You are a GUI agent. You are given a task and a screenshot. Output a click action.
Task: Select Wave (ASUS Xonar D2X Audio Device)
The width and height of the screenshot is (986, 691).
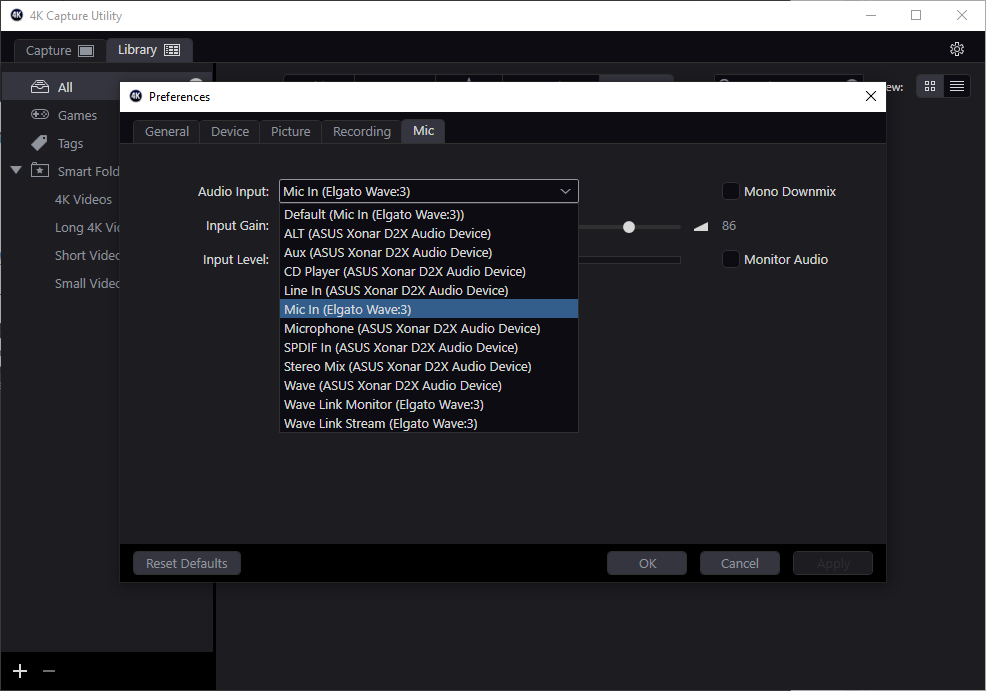coord(428,385)
